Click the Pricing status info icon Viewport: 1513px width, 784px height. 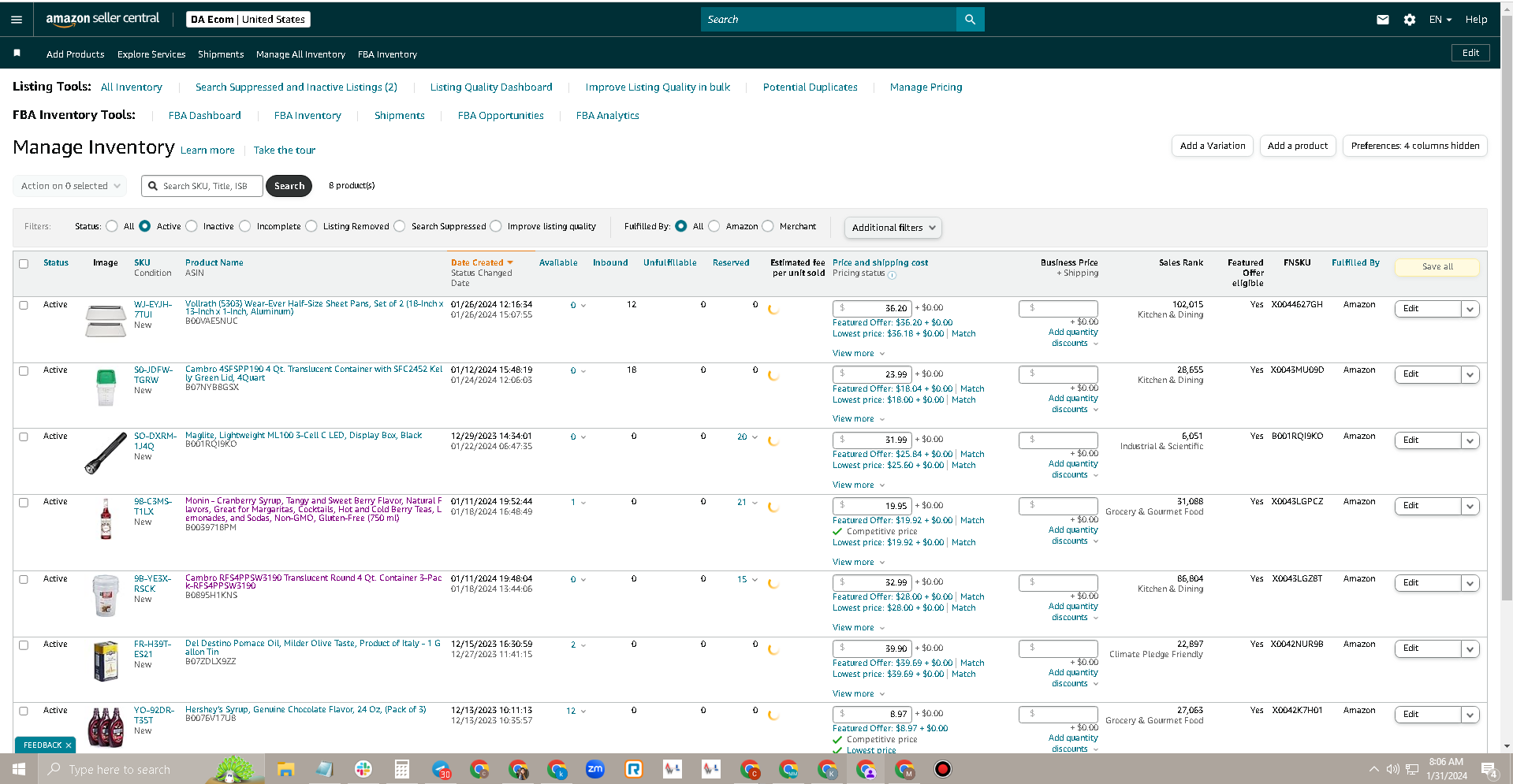[893, 275]
